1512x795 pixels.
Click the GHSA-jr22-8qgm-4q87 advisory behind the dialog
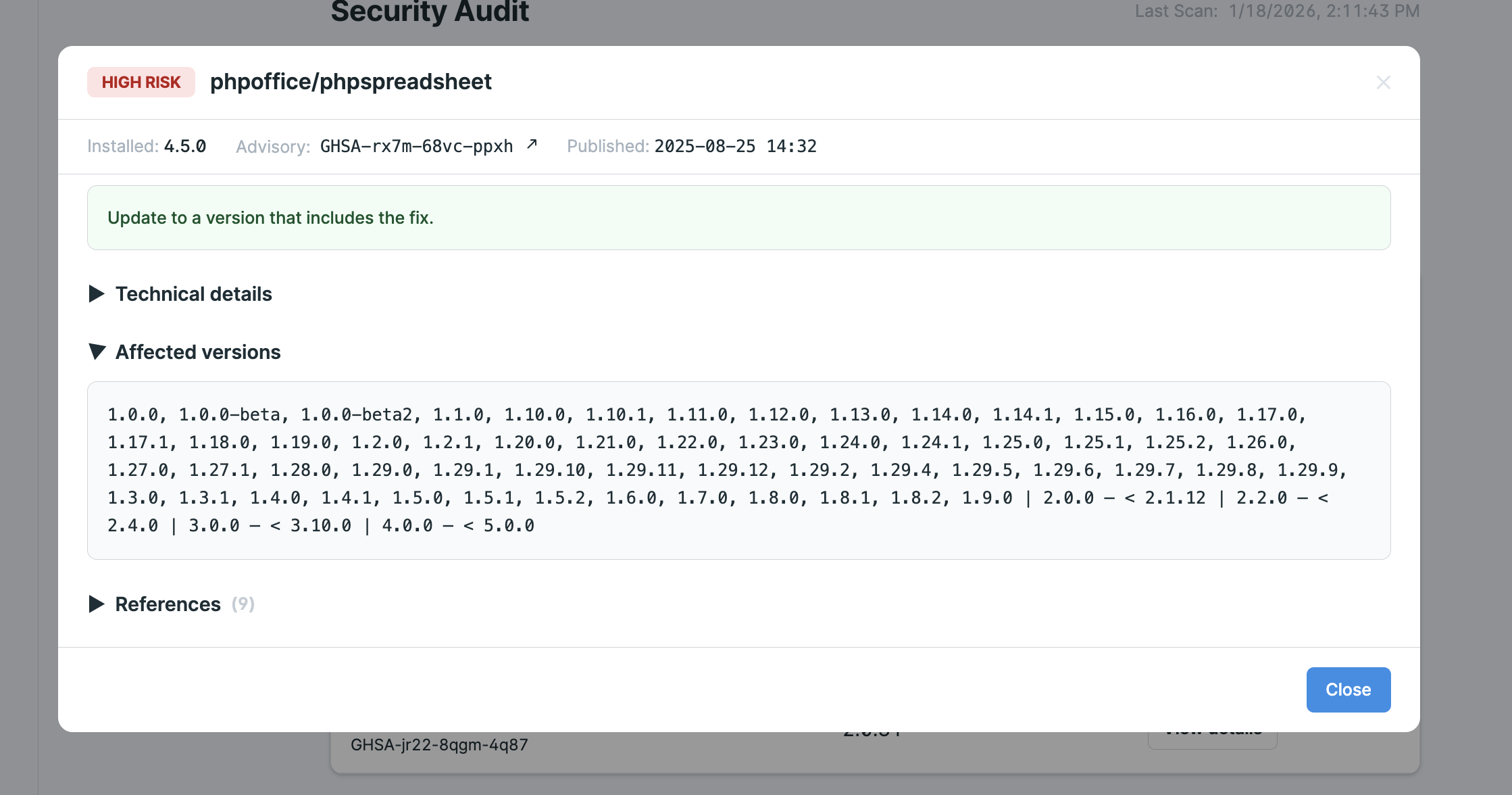coord(439,745)
